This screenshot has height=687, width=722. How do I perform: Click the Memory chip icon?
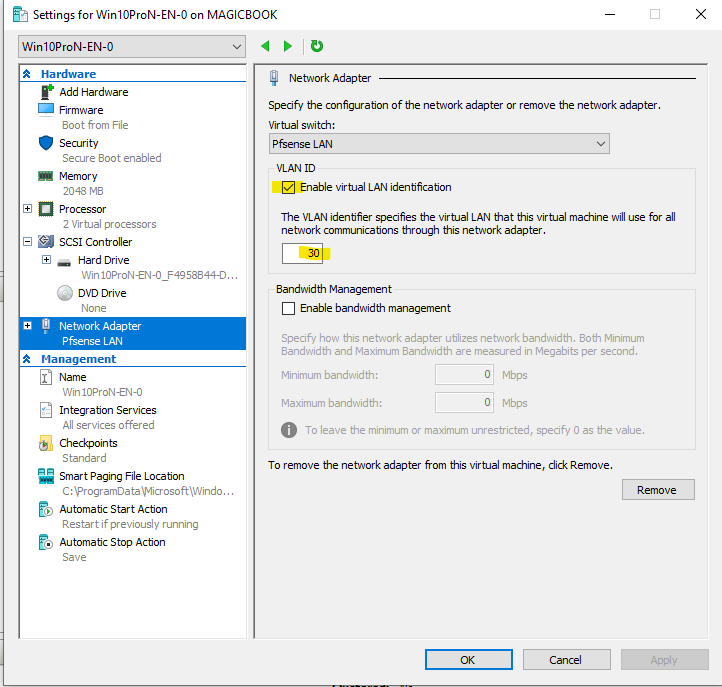46,176
